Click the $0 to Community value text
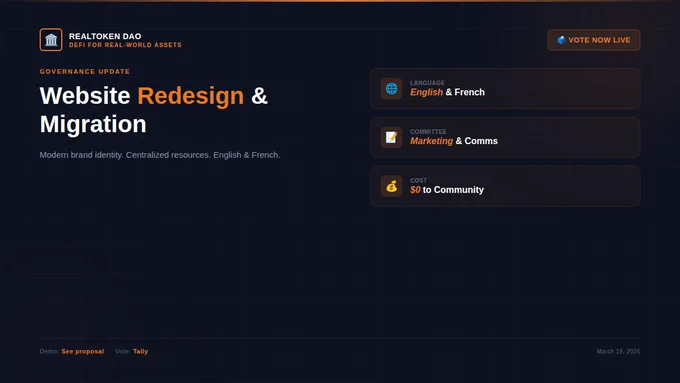This screenshot has height=383, width=680. [447, 190]
